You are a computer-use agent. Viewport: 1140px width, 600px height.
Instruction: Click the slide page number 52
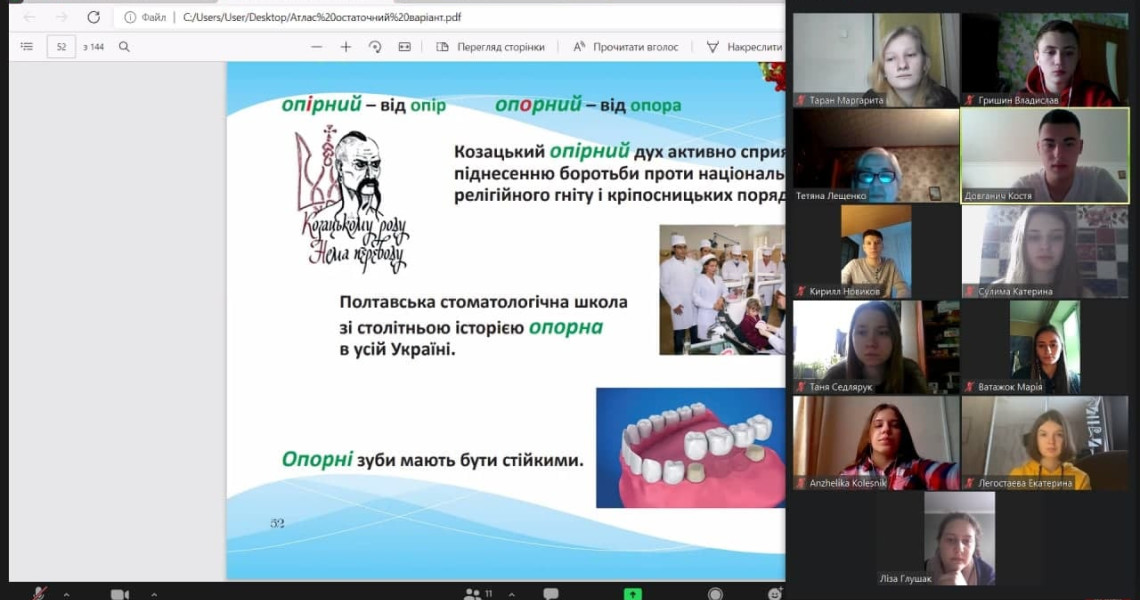pos(277,523)
